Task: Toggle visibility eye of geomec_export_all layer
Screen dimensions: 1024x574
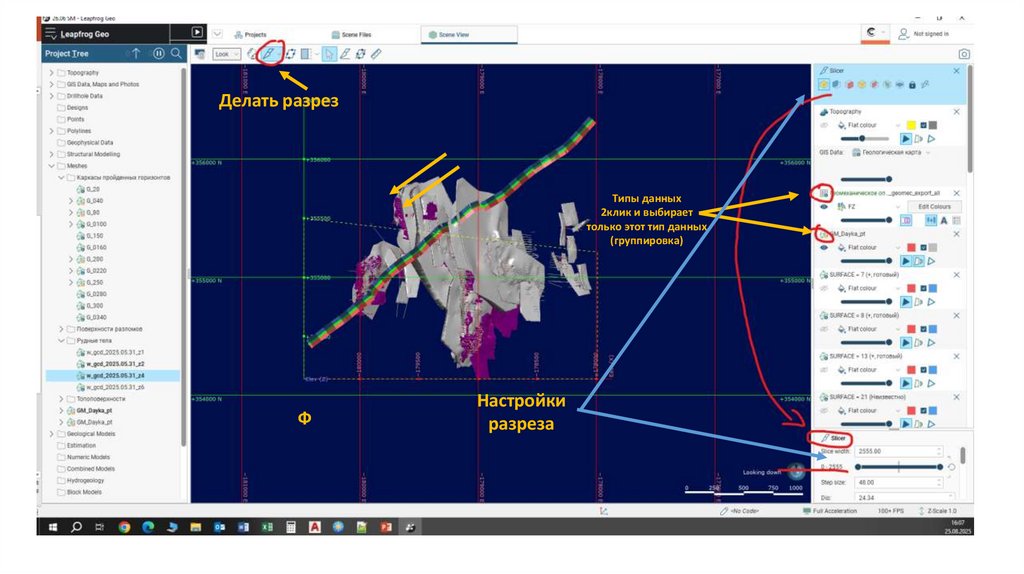Action: point(824,206)
